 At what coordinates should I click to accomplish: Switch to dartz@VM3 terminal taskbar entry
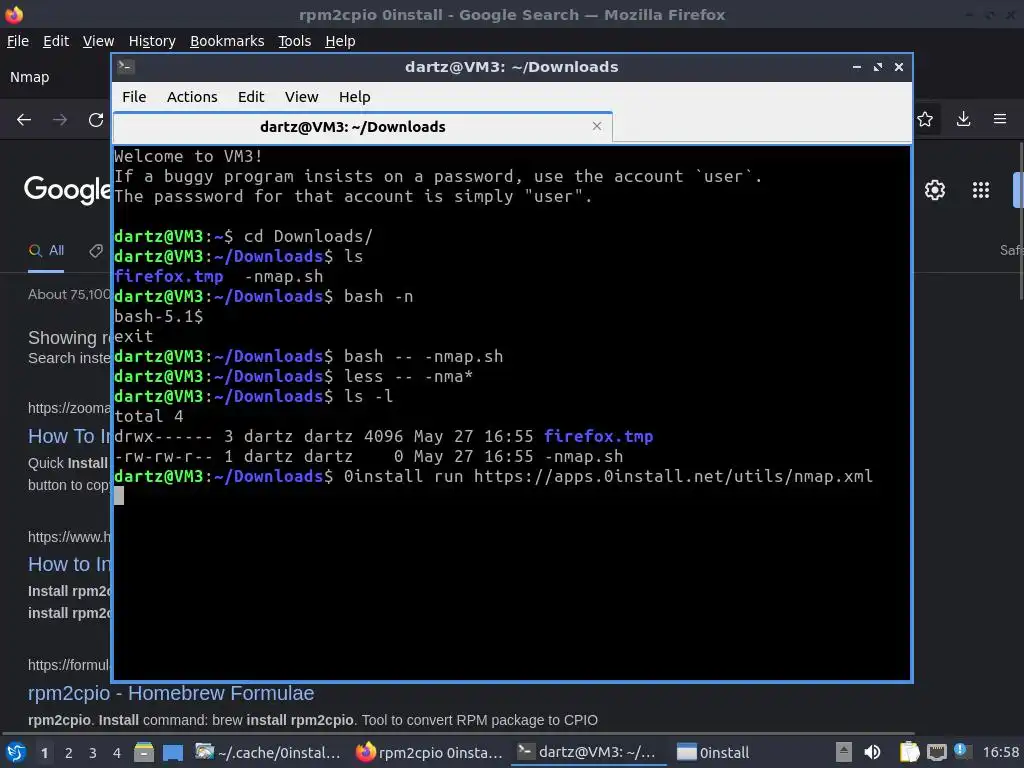pos(588,752)
